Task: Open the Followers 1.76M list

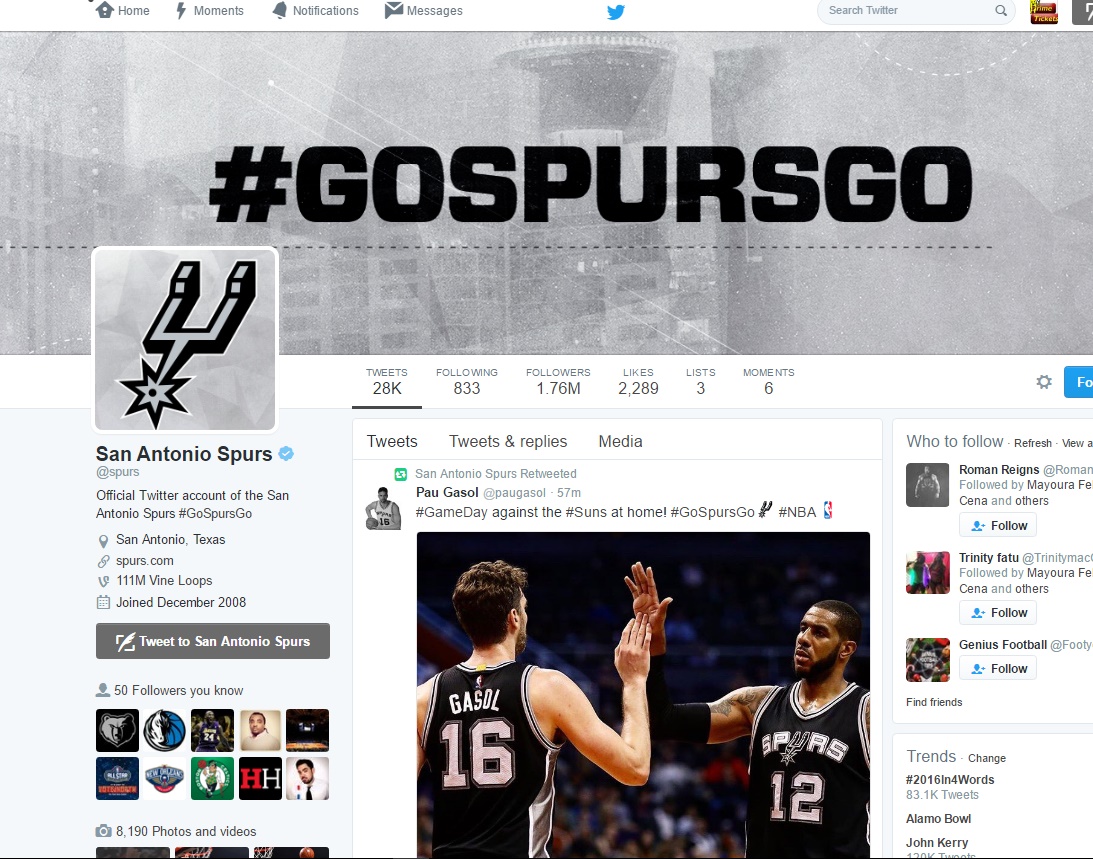Action: pos(558,381)
